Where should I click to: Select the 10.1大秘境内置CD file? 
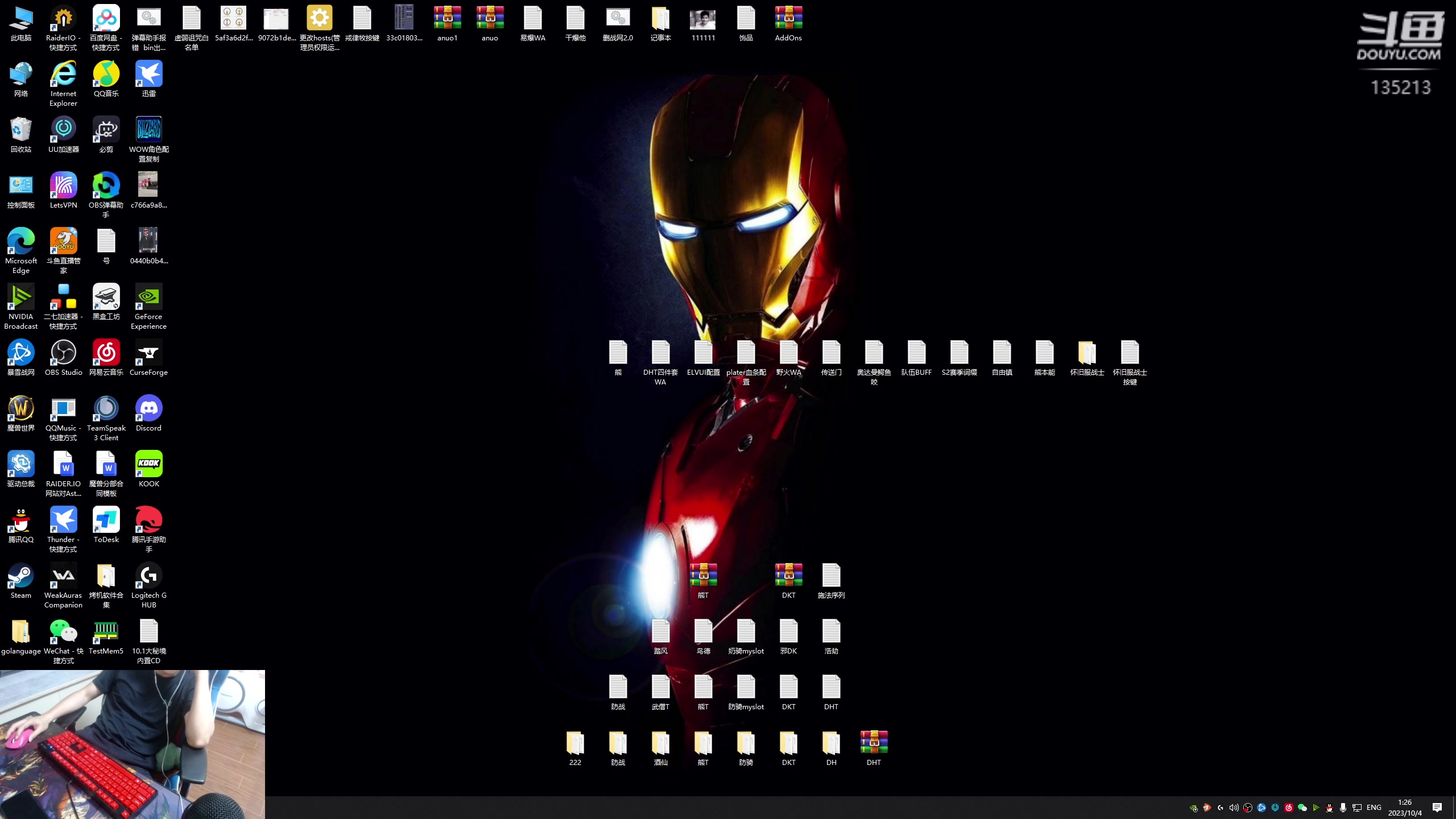[148, 642]
